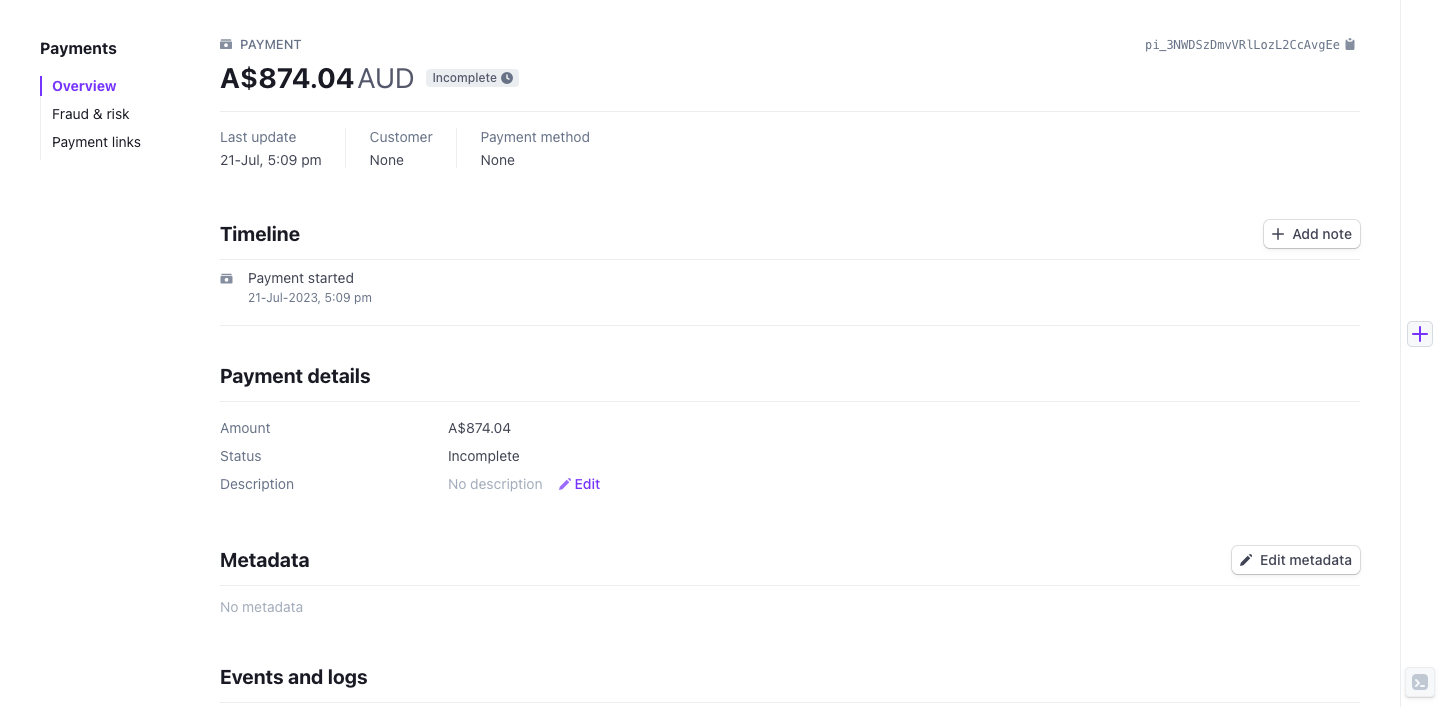Click the pencil icon in Edit metadata
Image resolution: width=1440 pixels, height=707 pixels.
(1246, 560)
